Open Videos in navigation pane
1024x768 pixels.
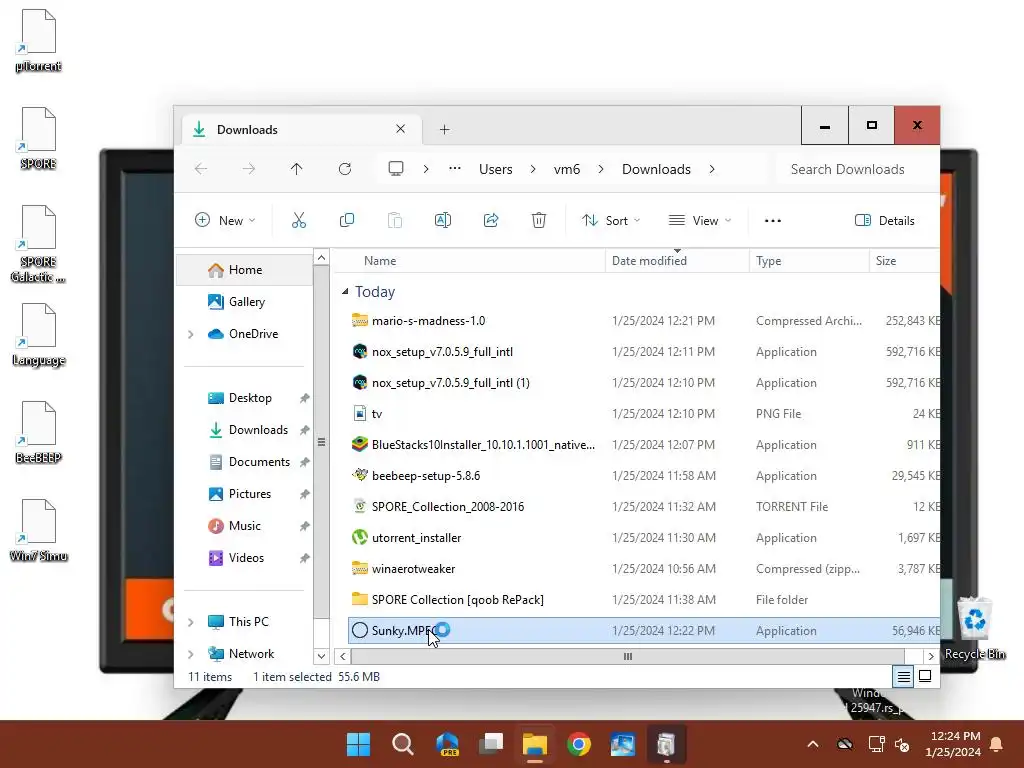coord(244,558)
